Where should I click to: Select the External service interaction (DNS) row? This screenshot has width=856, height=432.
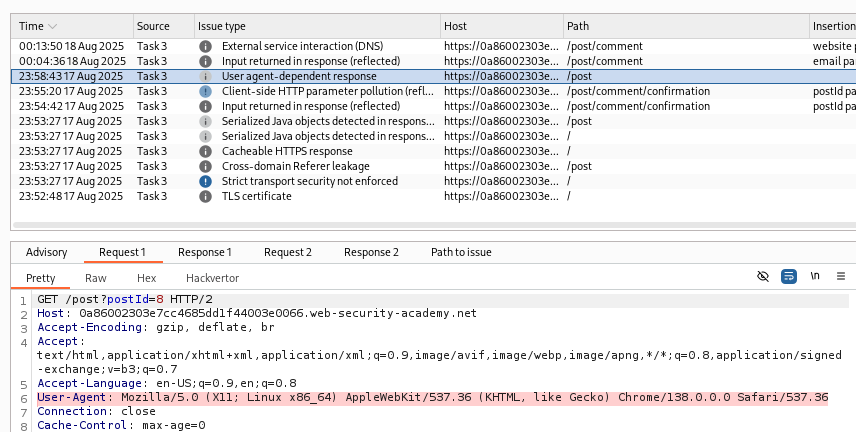[x=433, y=46]
